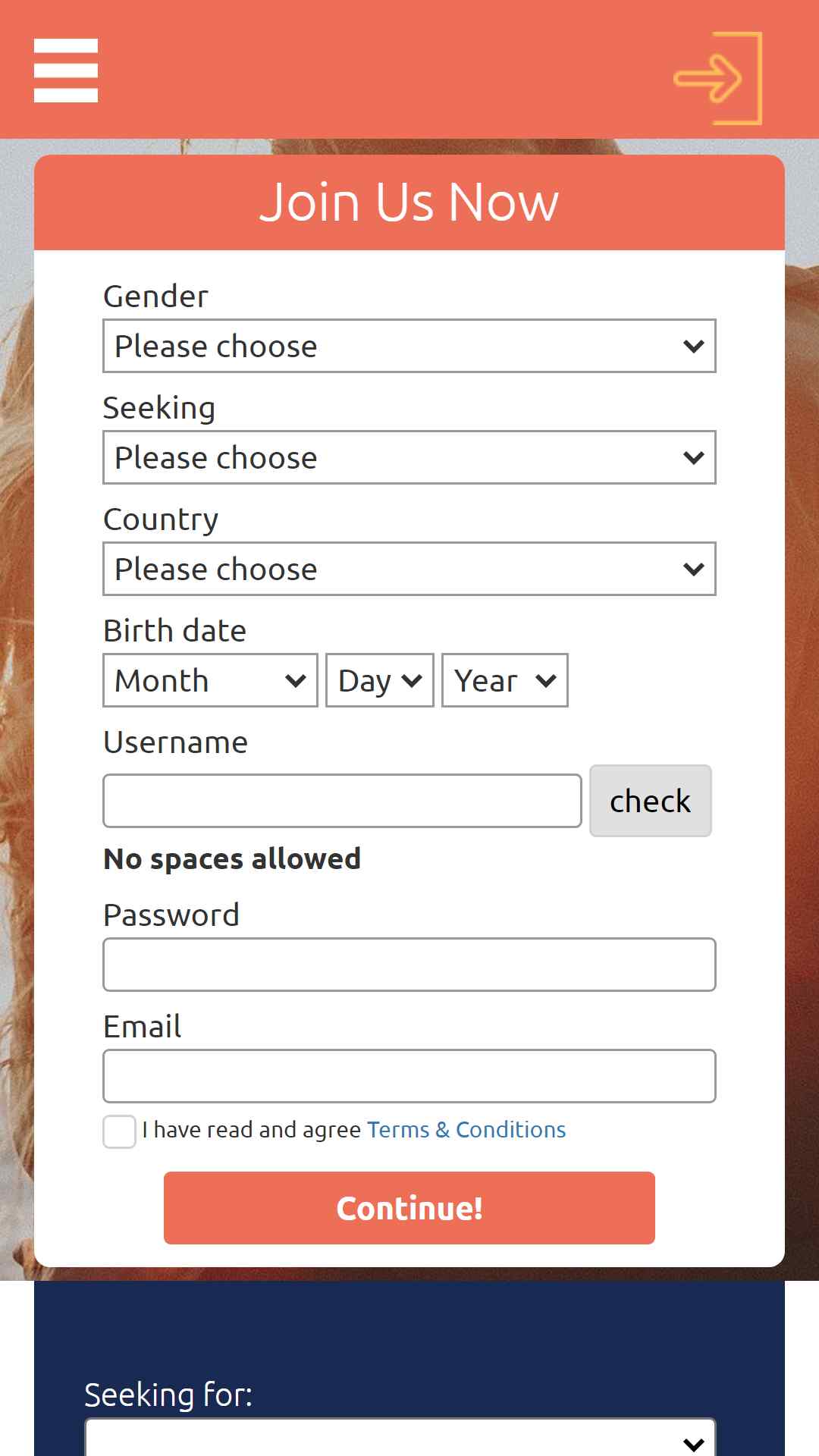Open the birth Day dropdown
The height and width of the screenshot is (1456, 819).
point(380,680)
